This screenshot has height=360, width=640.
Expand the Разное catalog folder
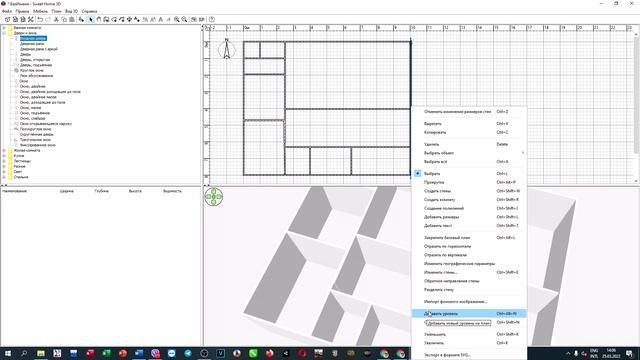click(4, 167)
